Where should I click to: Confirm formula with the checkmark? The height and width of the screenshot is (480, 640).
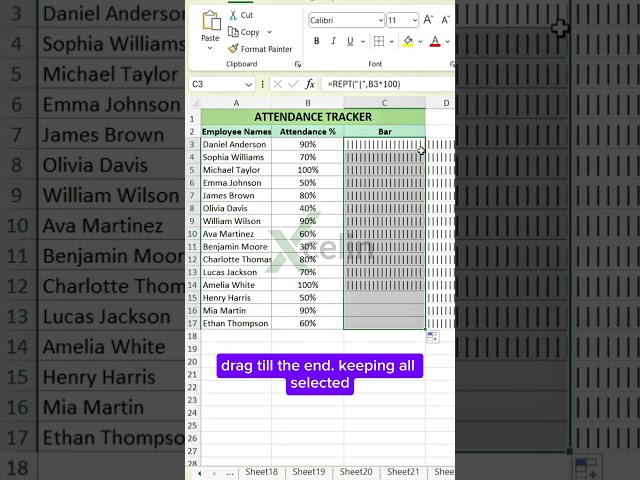293,84
